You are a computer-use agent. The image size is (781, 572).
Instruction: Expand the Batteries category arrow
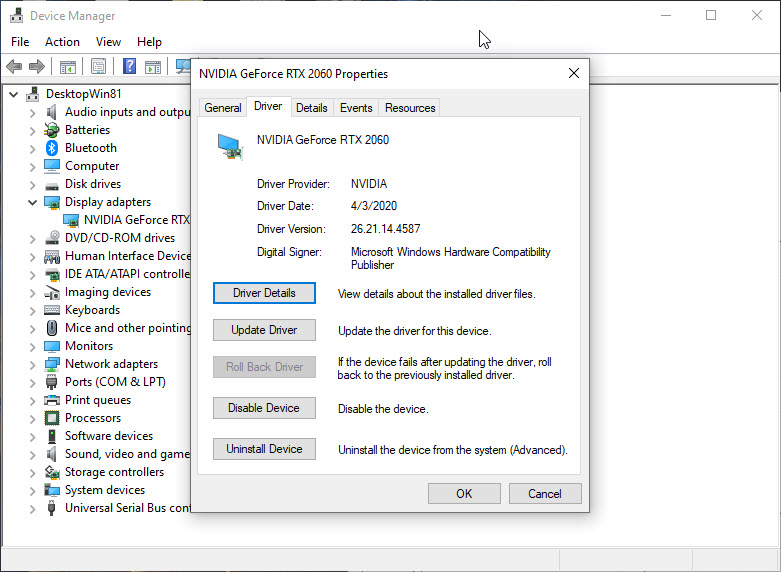(32, 131)
